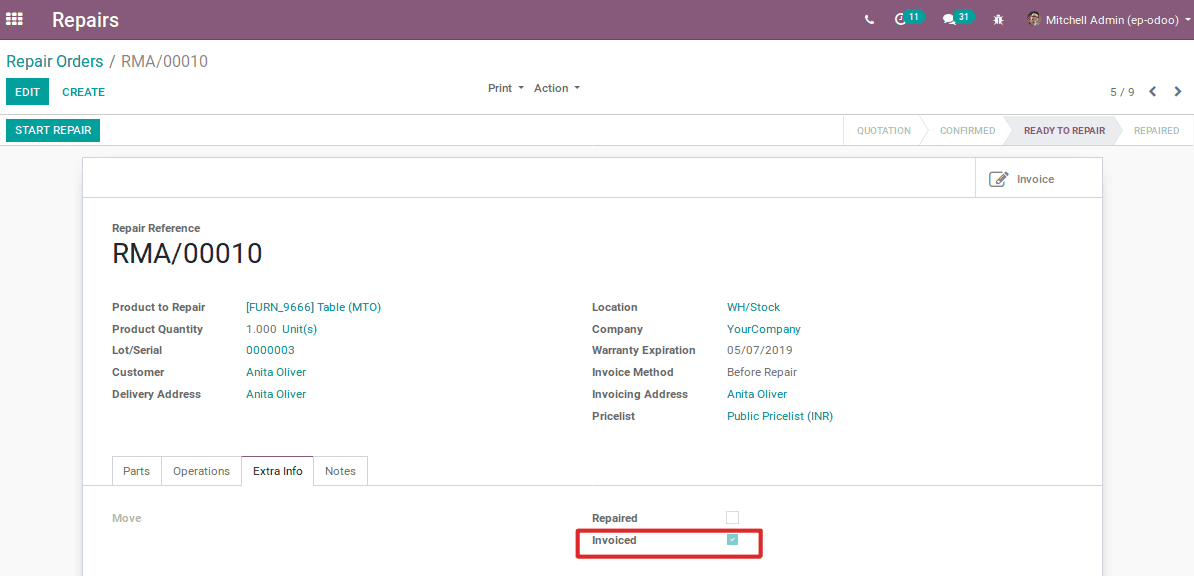This screenshot has width=1194, height=576.
Task: Click RMA/00010 in the breadcrumb
Action: click(x=164, y=62)
